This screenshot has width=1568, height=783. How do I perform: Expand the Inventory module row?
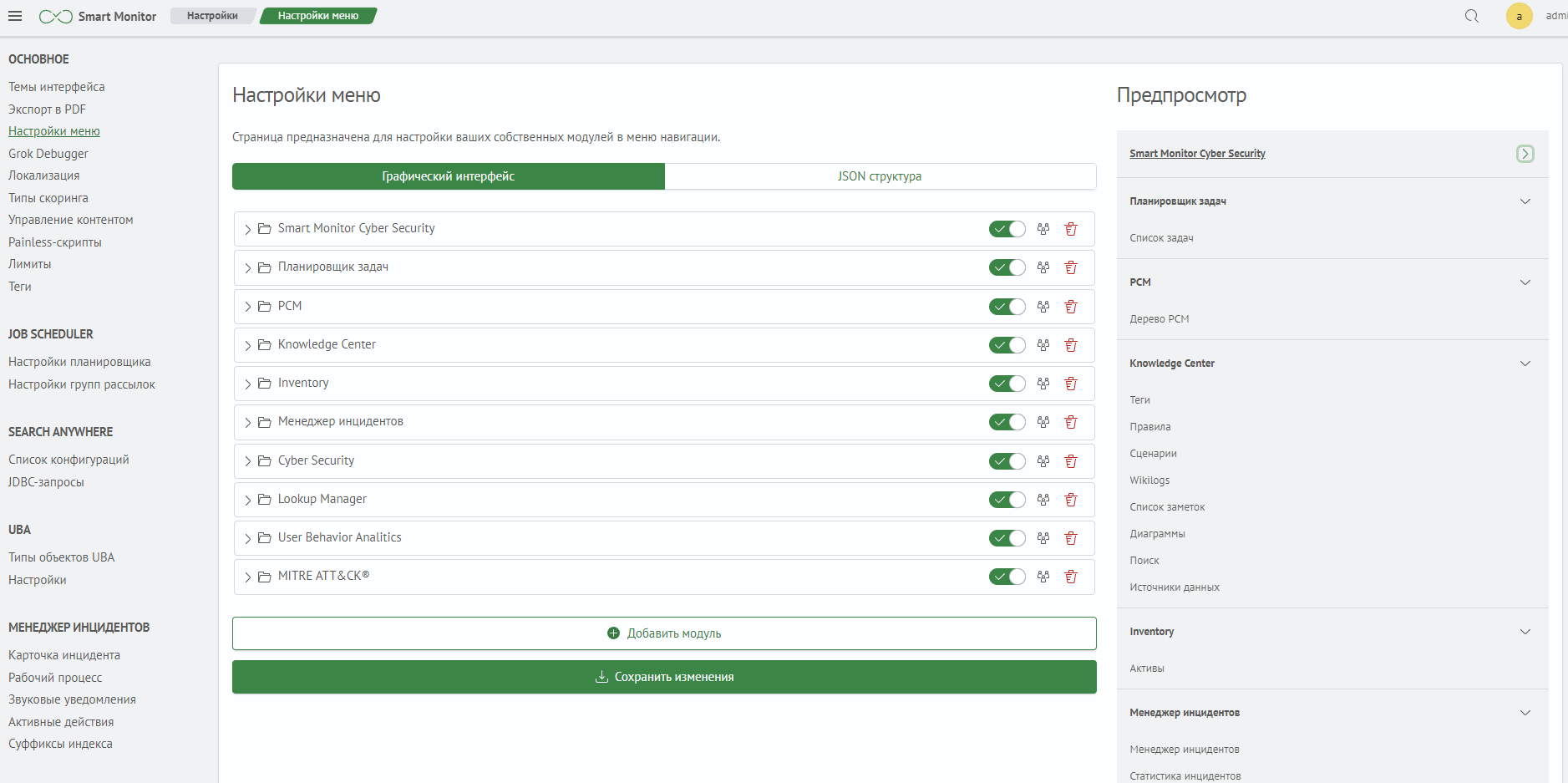248,384
